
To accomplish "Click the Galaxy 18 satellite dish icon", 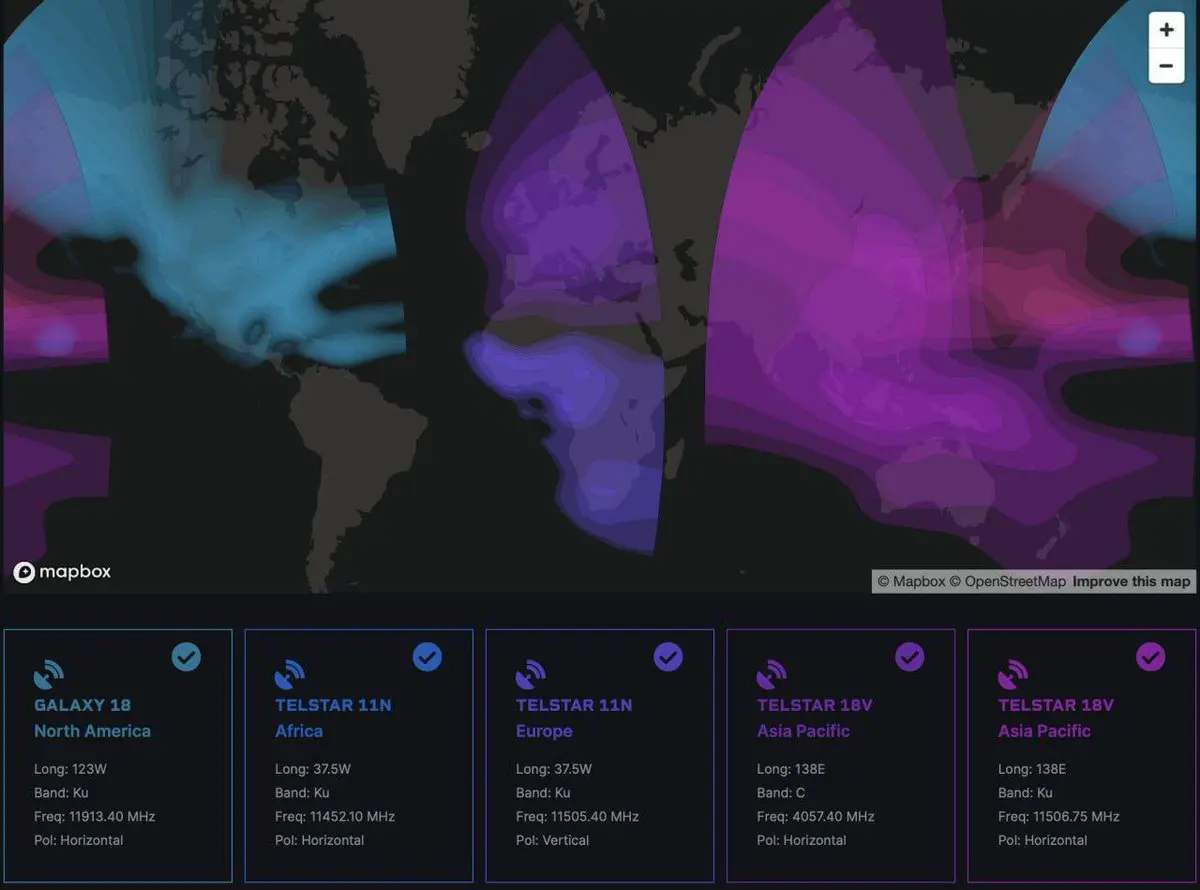I will [x=49, y=674].
